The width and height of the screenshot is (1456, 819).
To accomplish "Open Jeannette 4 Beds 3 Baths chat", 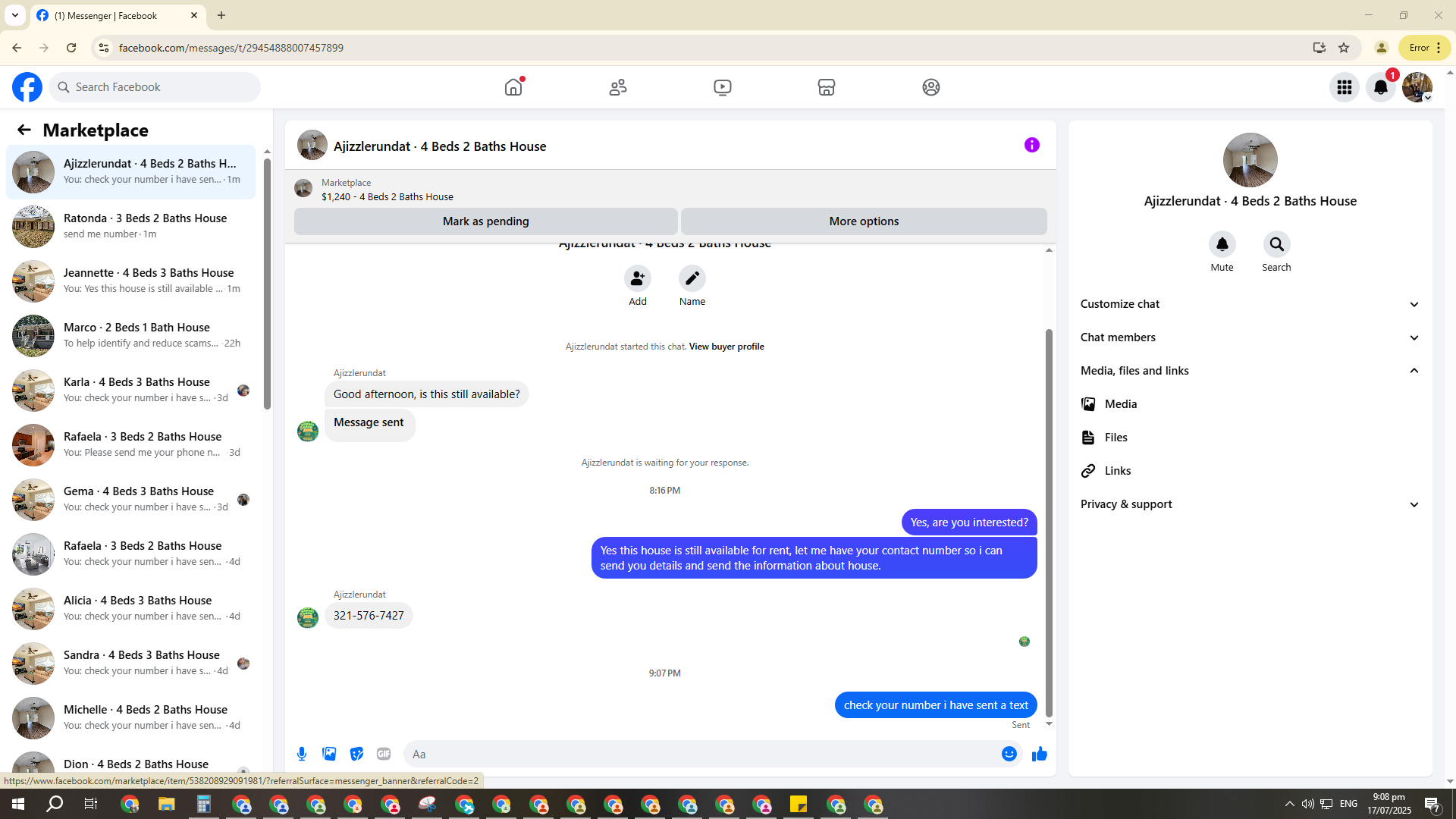I will click(130, 281).
